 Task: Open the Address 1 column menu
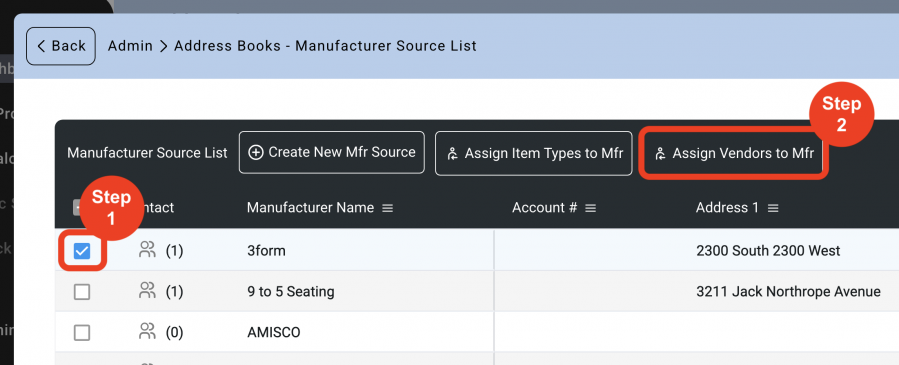773,209
